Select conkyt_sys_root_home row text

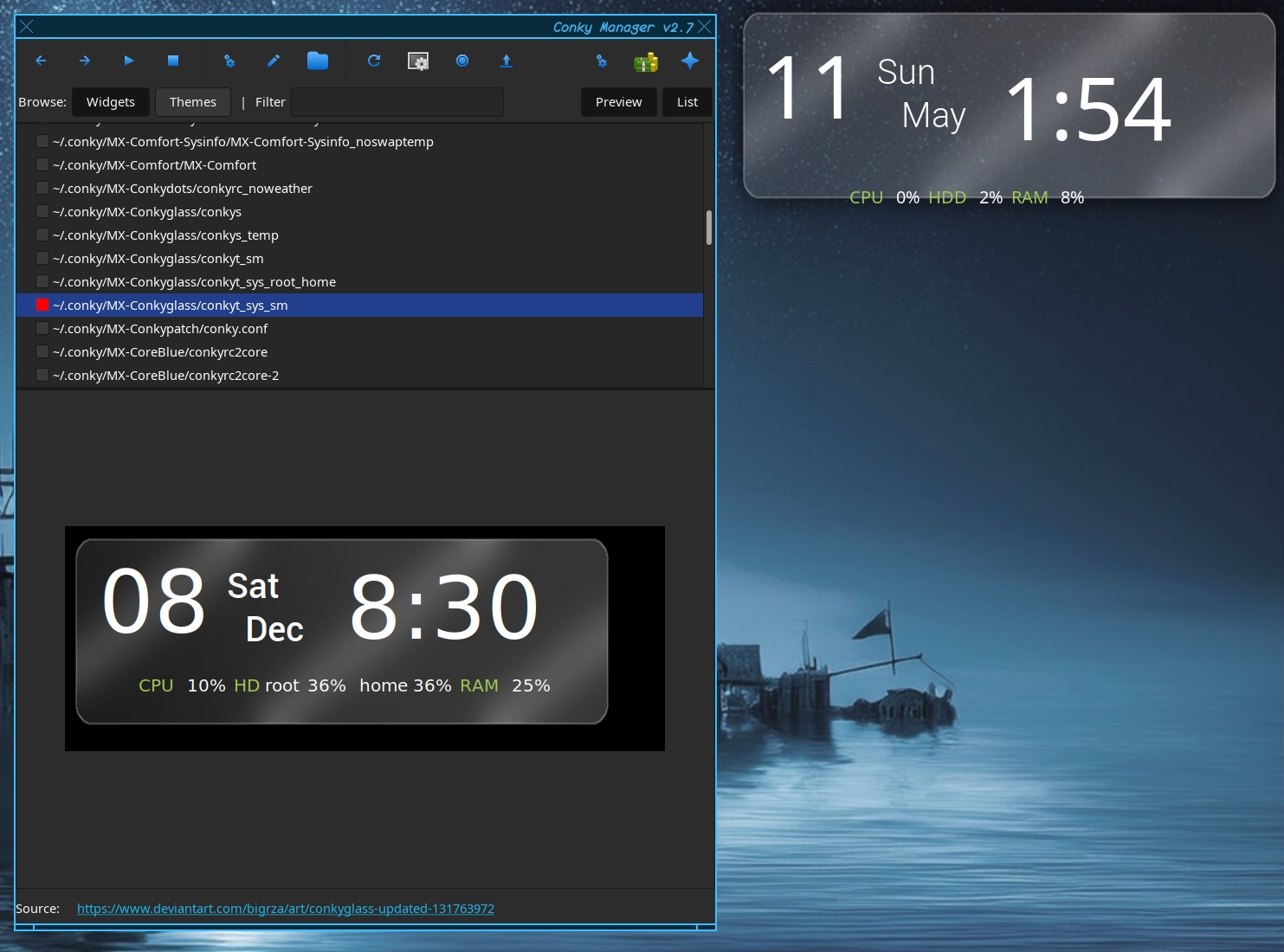(195, 282)
